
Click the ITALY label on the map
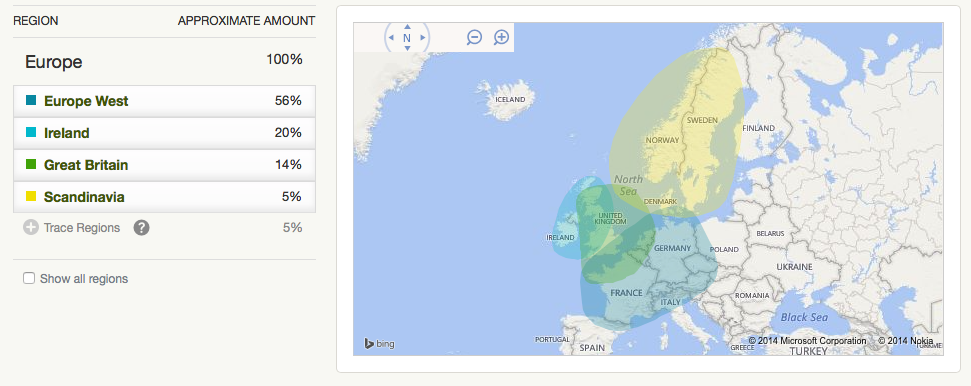(671, 302)
